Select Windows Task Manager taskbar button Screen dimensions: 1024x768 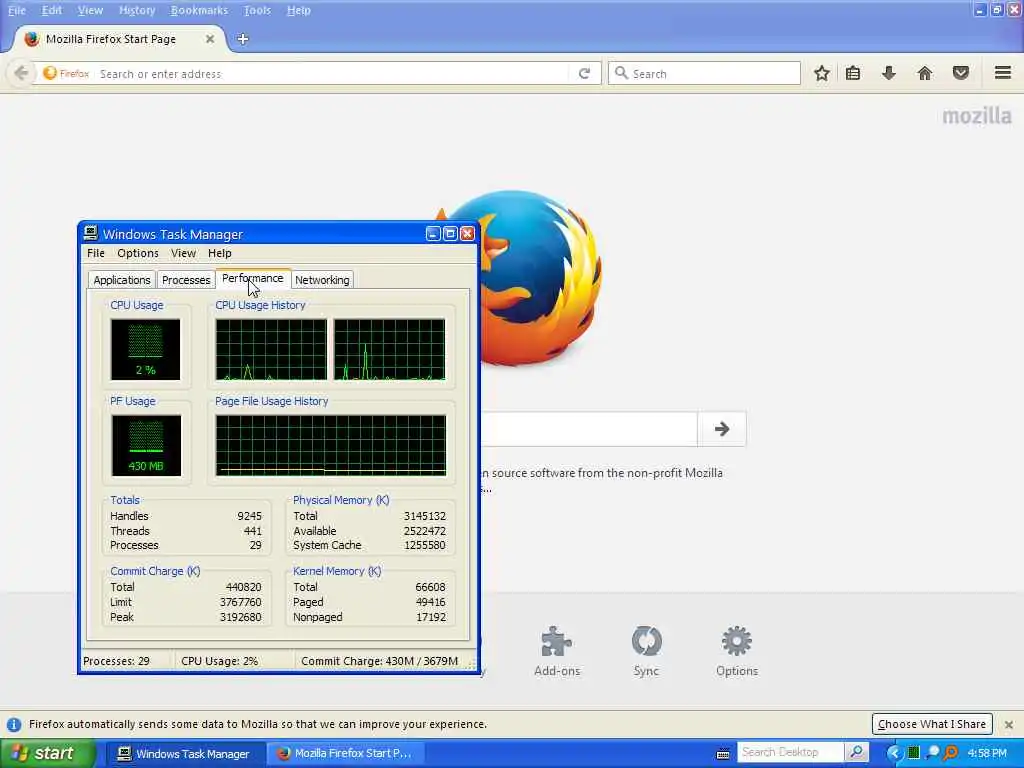click(184, 753)
